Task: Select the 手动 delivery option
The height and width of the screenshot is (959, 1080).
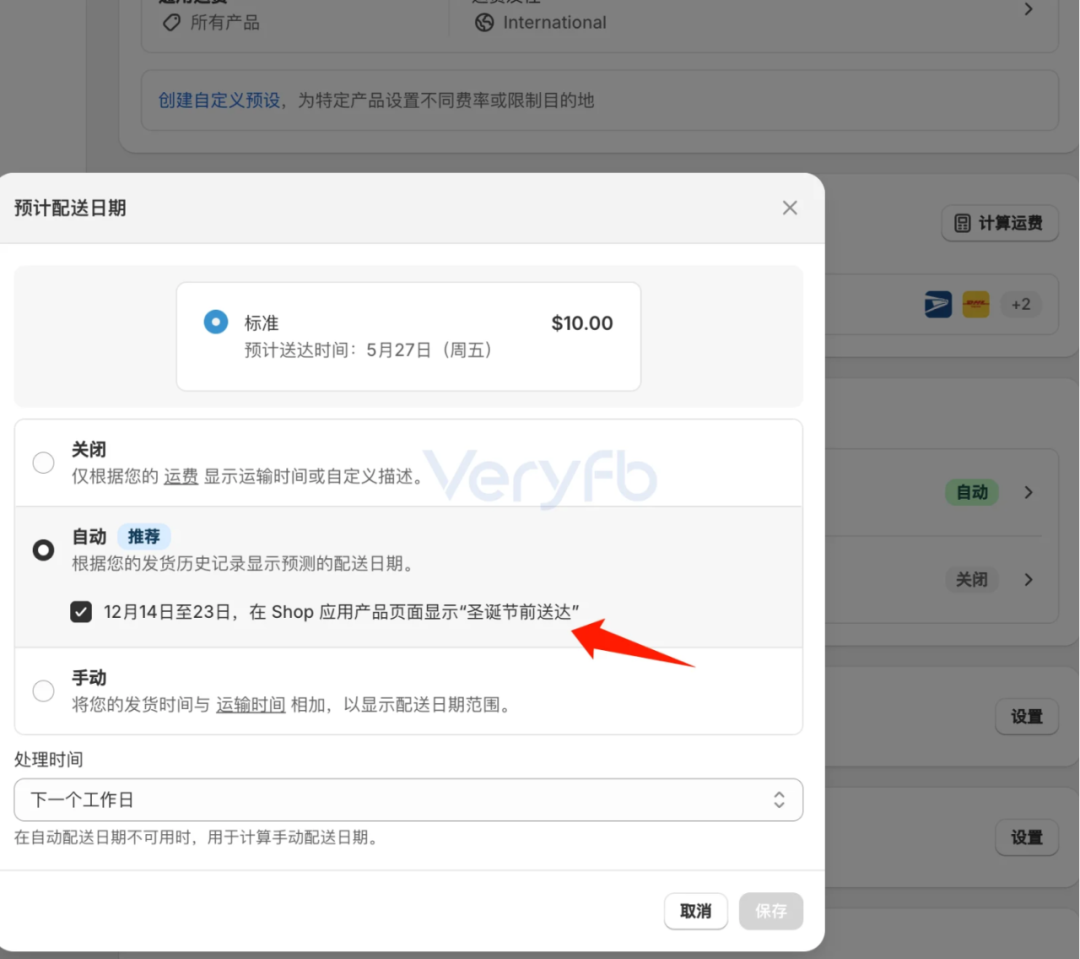Action: click(x=42, y=690)
